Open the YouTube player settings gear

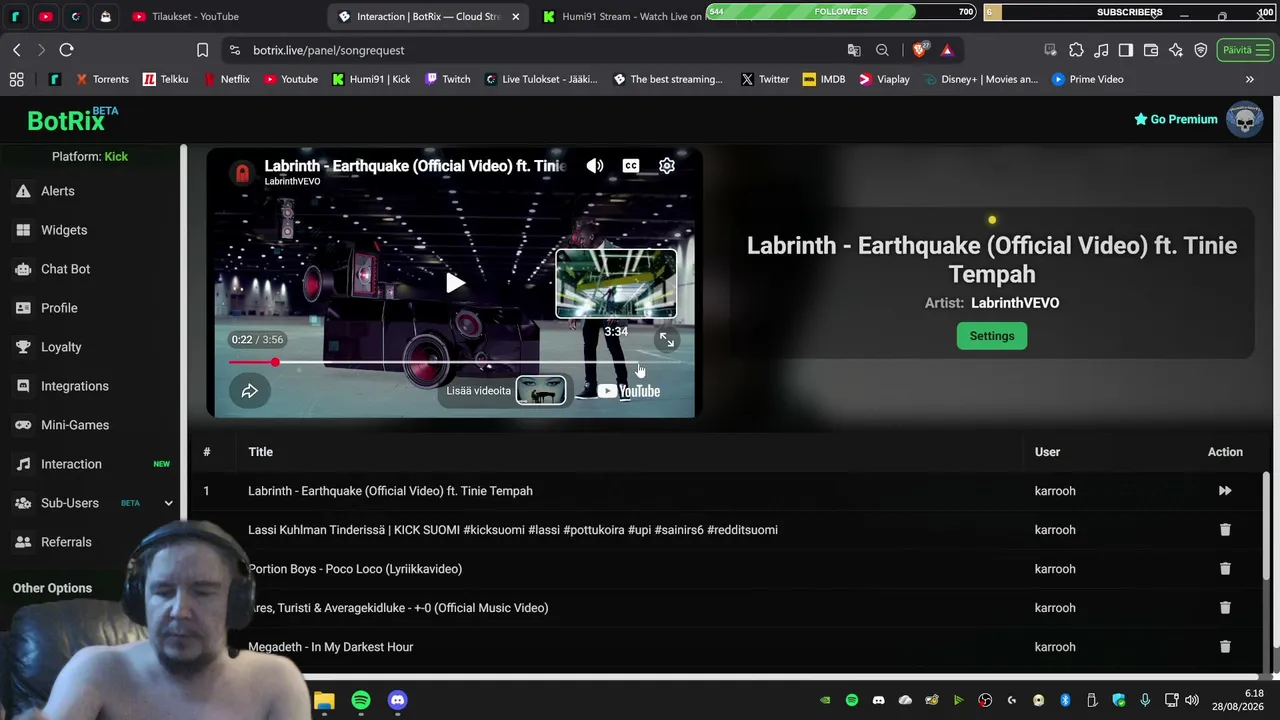[x=667, y=166]
